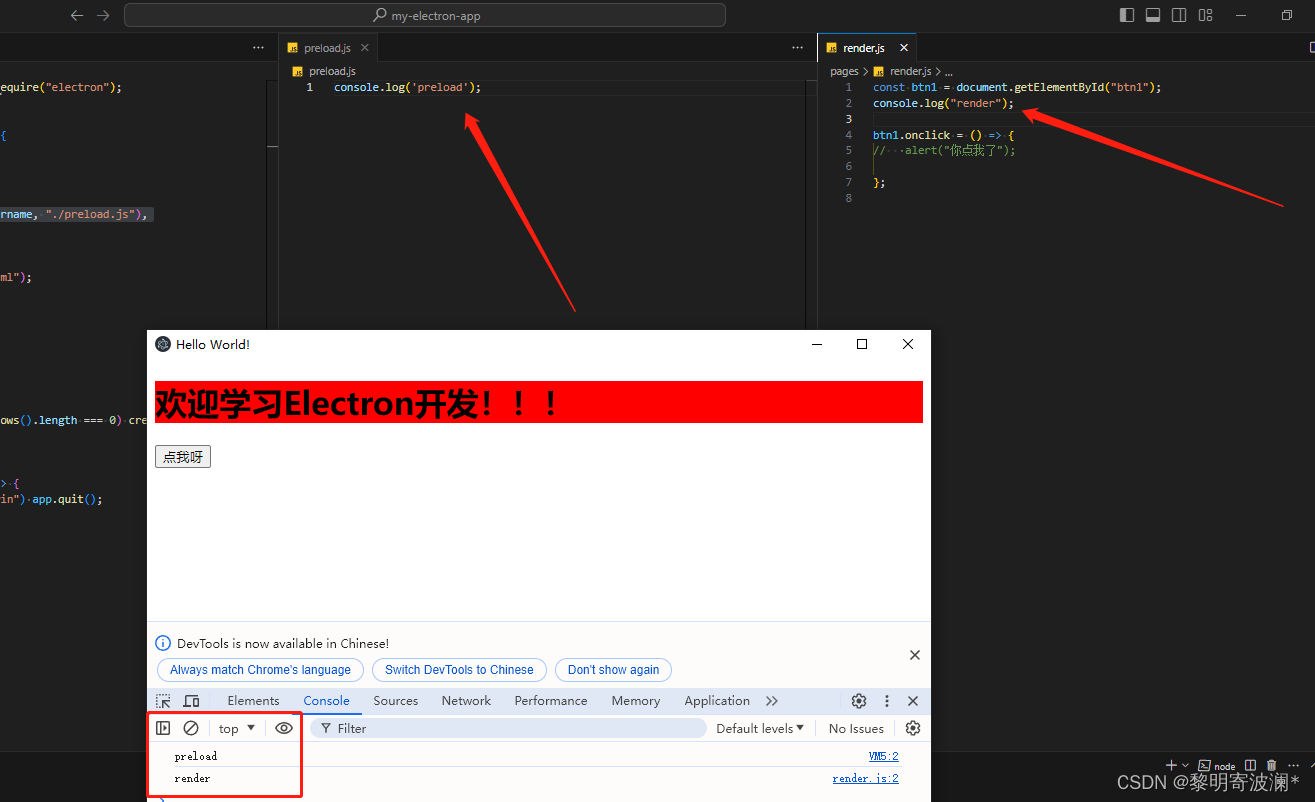Toggle VS Code bottom panel layout icon
The height and width of the screenshot is (802, 1315).
pyautogui.click(x=1153, y=15)
